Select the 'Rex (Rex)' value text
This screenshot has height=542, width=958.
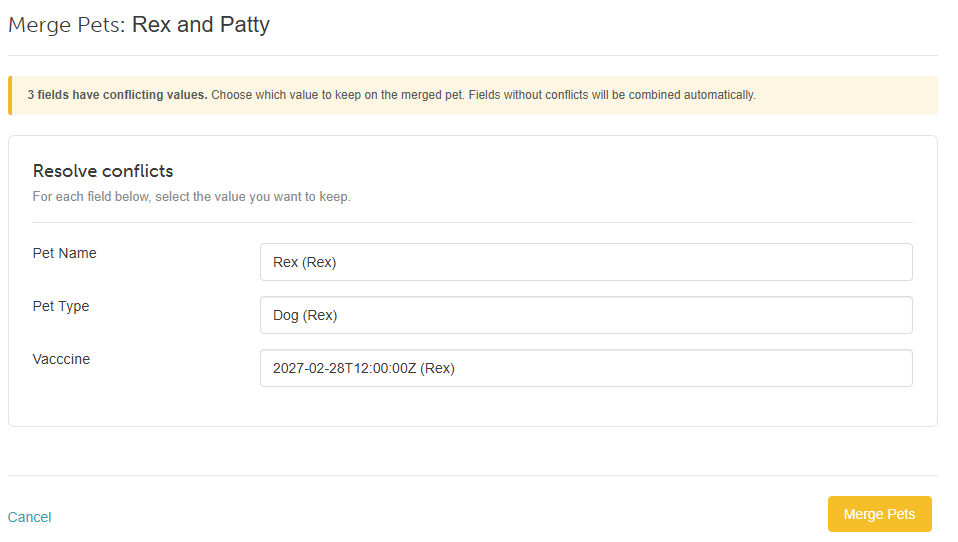pyautogui.click(x=304, y=262)
